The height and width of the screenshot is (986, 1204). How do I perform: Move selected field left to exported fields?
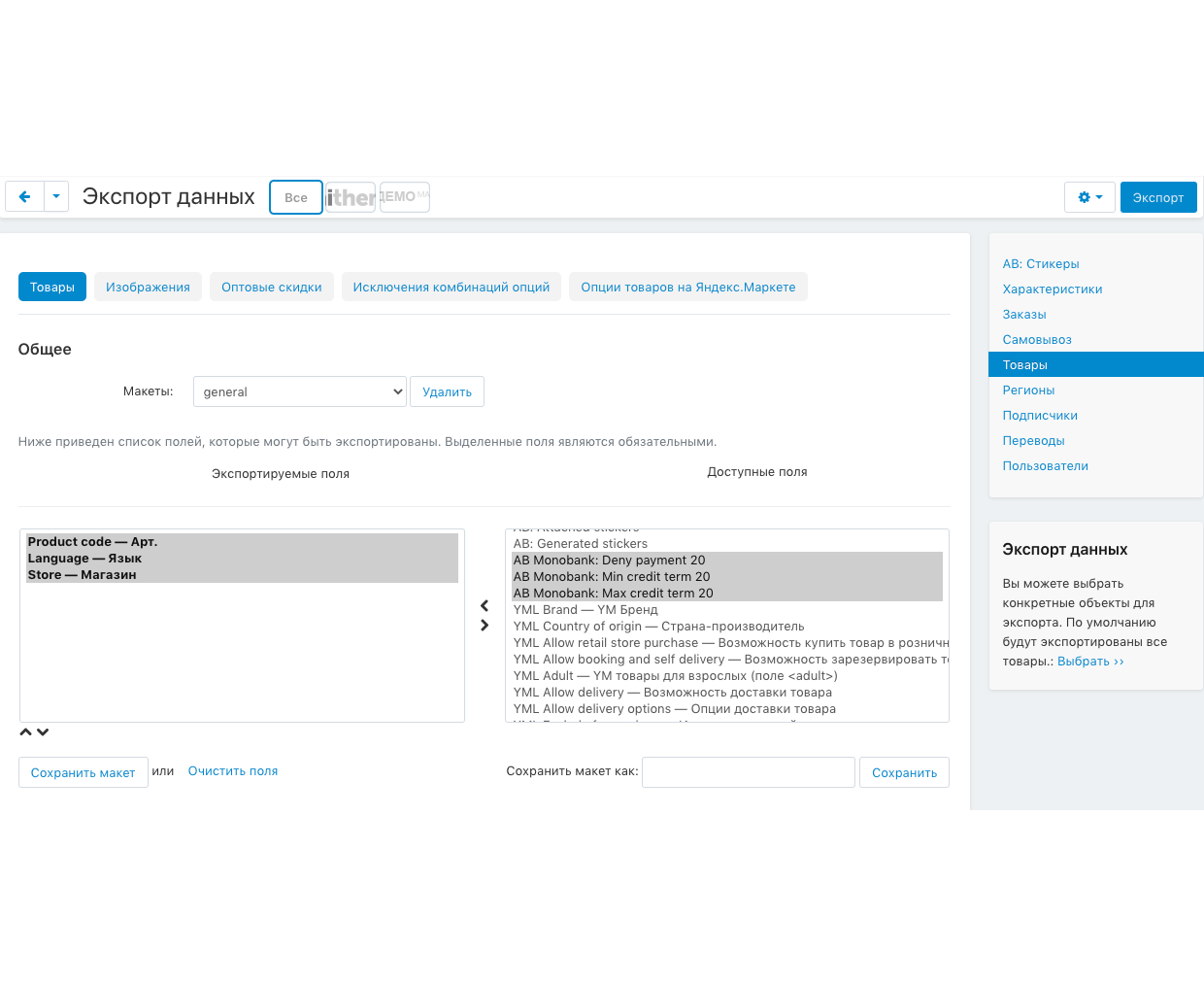click(x=485, y=605)
